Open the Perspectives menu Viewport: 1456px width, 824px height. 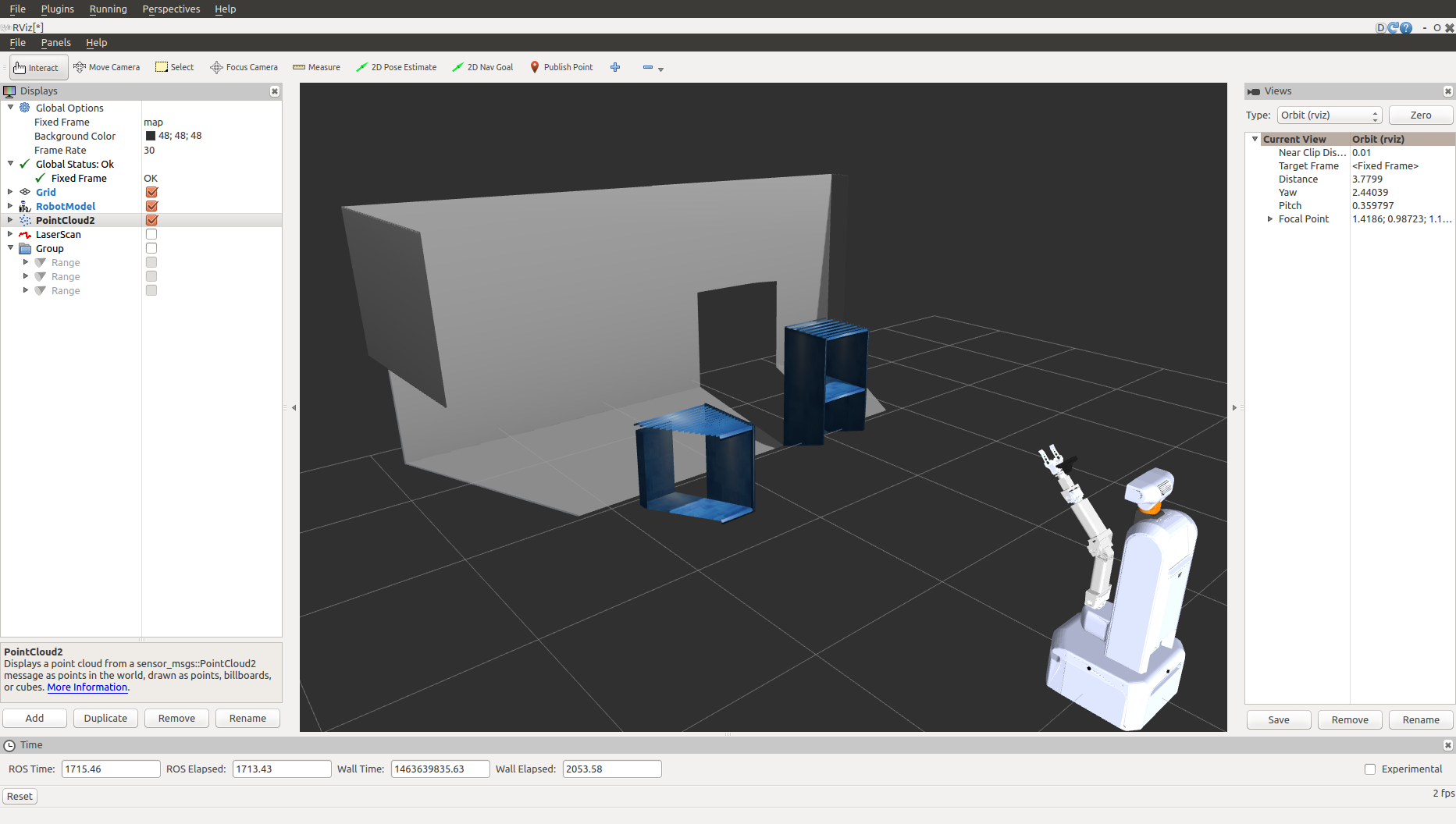pos(171,9)
